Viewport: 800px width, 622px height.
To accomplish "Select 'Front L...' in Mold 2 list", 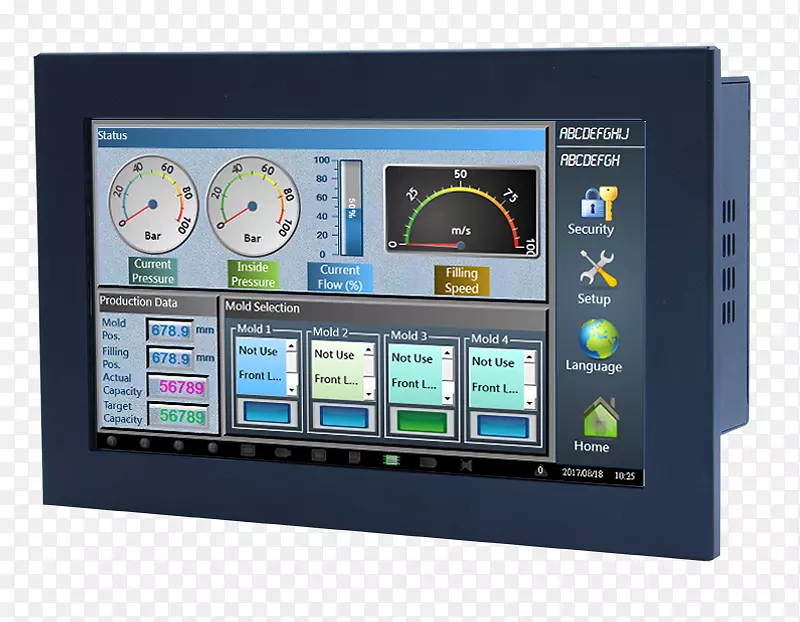I will coord(336,379).
